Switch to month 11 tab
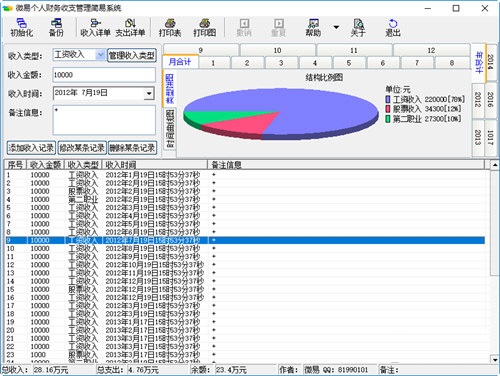Viewport: 500px width, 376px height. click(354, 50)
